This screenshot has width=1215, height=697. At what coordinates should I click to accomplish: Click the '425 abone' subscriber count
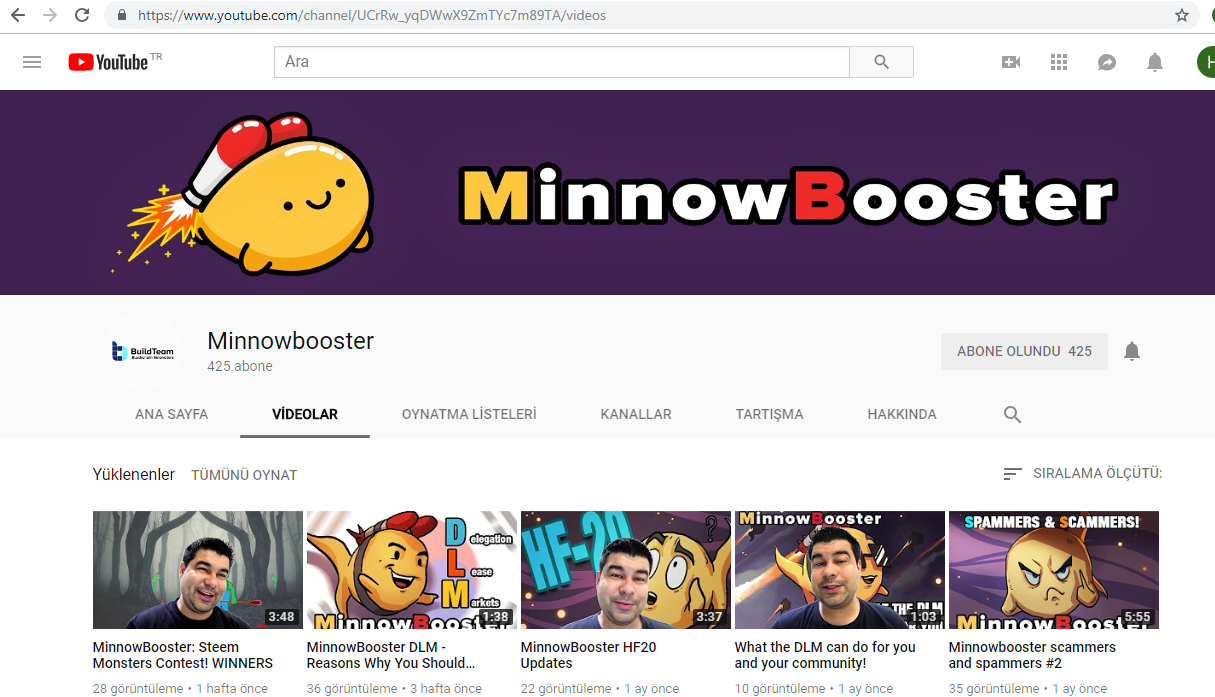240,366
